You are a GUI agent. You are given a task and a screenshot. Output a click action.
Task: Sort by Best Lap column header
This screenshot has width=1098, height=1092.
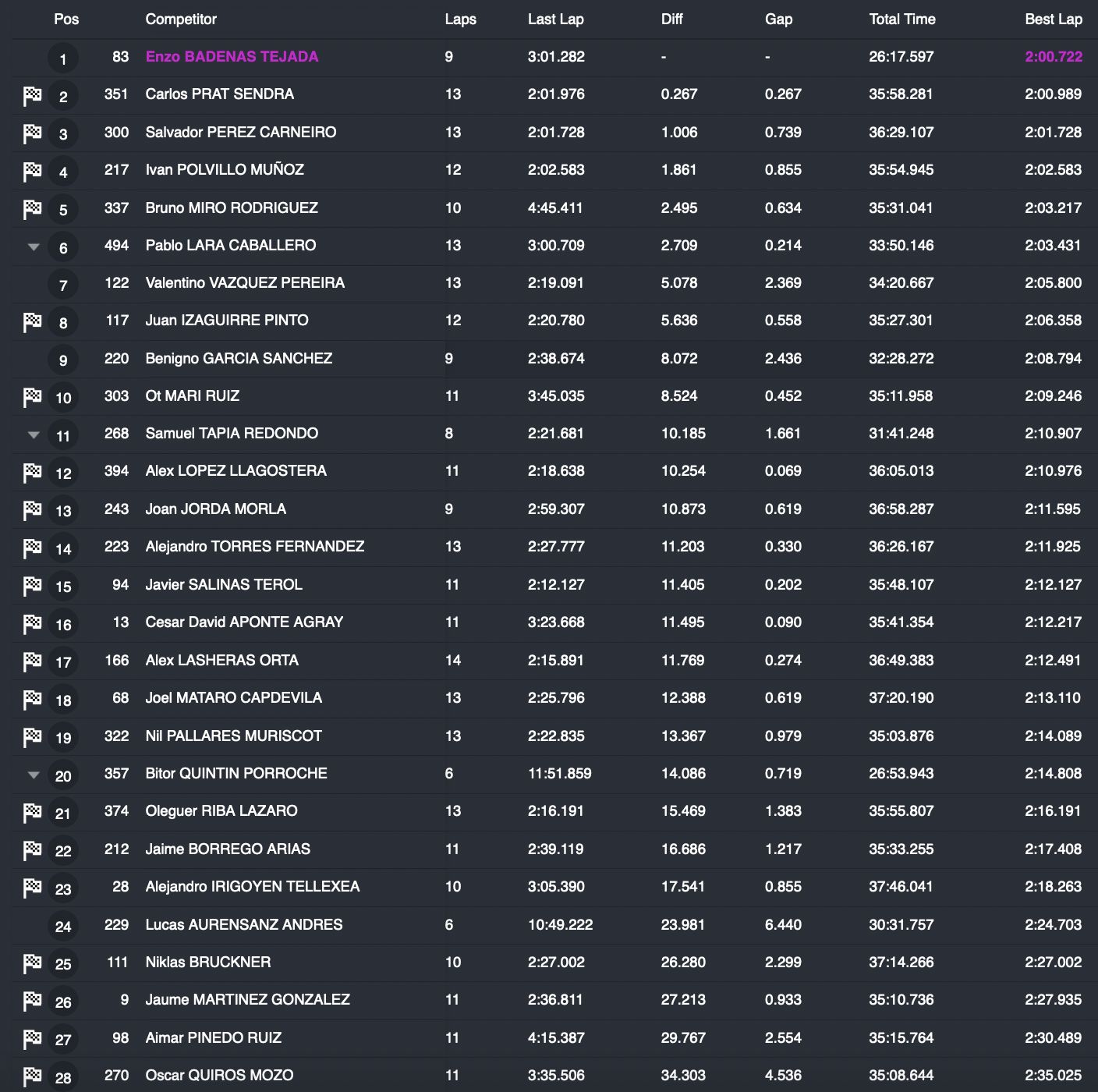tap(1053, 19)
